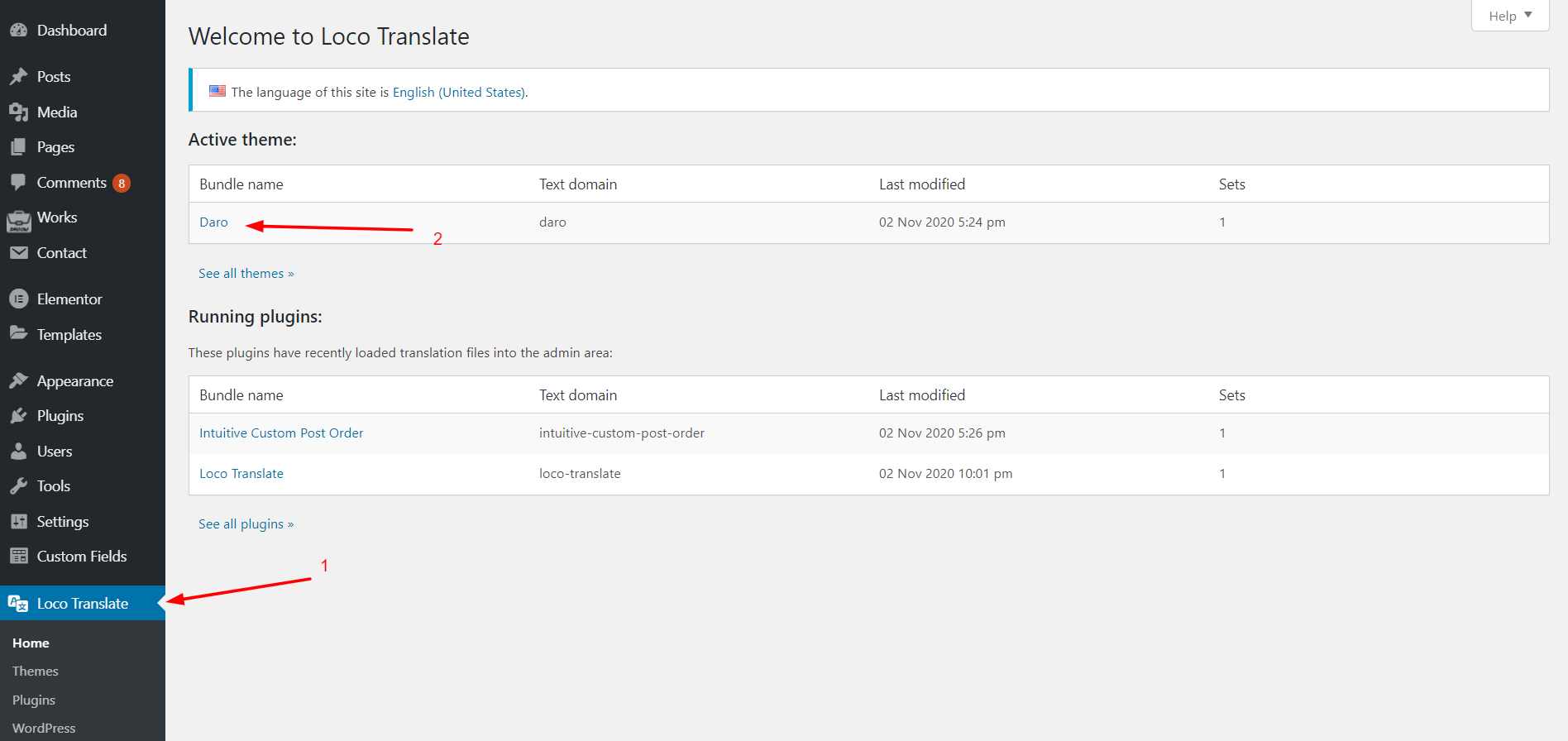
Task: Click the Comments speech bubble icon
Action: click(18, 183)
